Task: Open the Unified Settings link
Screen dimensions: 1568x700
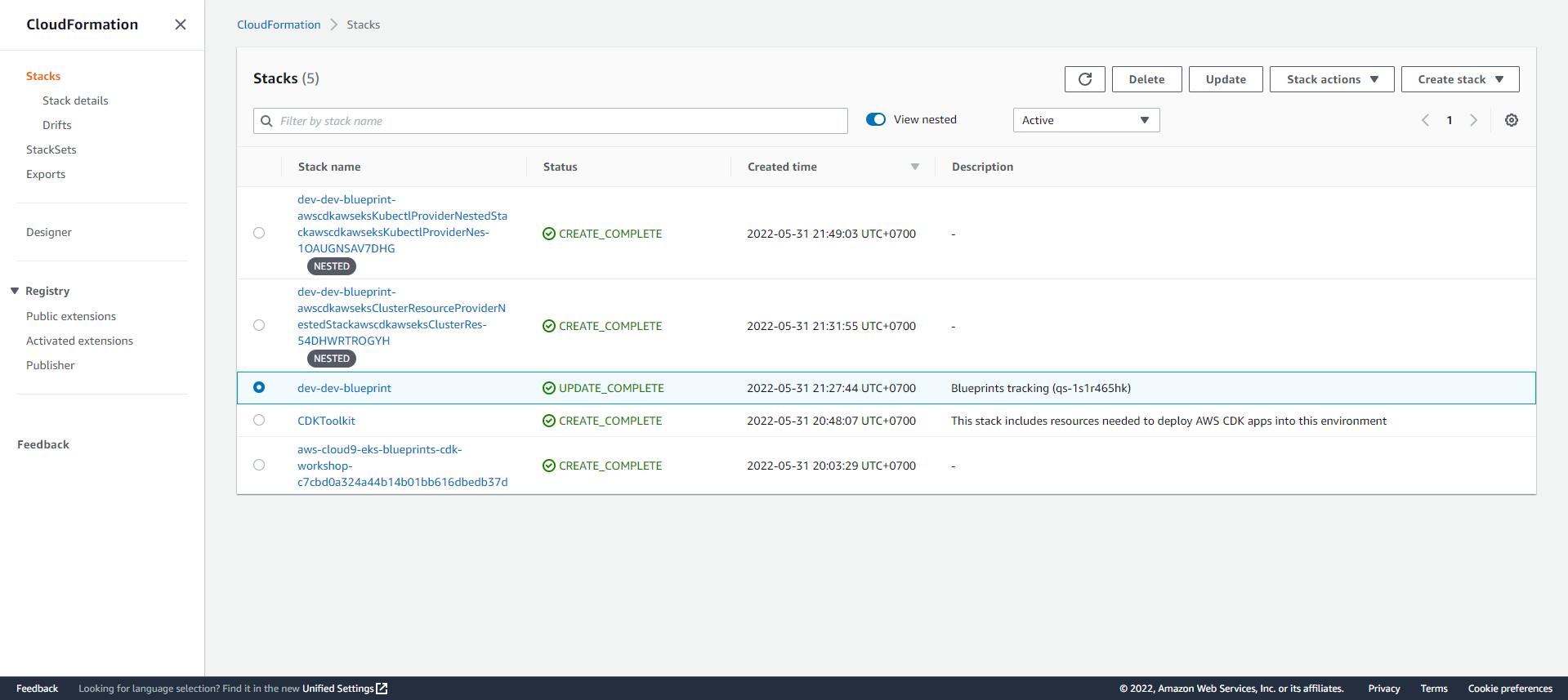Action: point(337,689)
